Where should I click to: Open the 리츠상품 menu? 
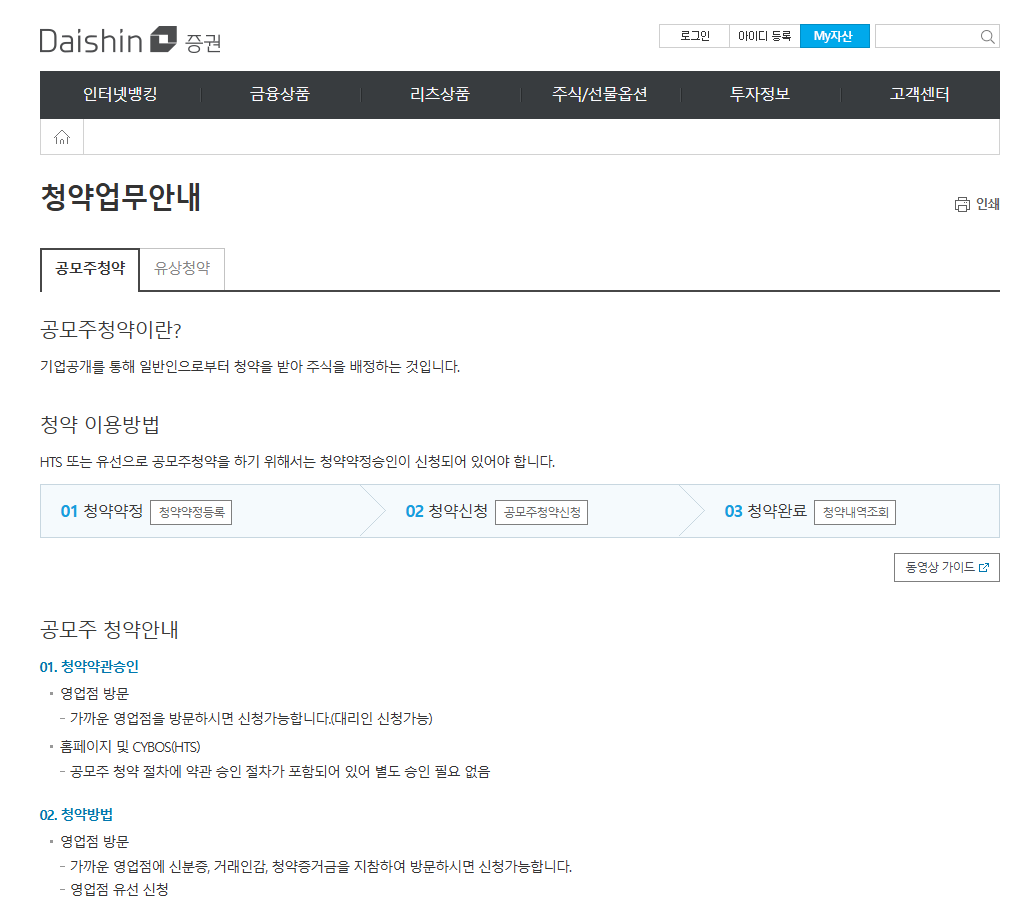click(440, 95)
